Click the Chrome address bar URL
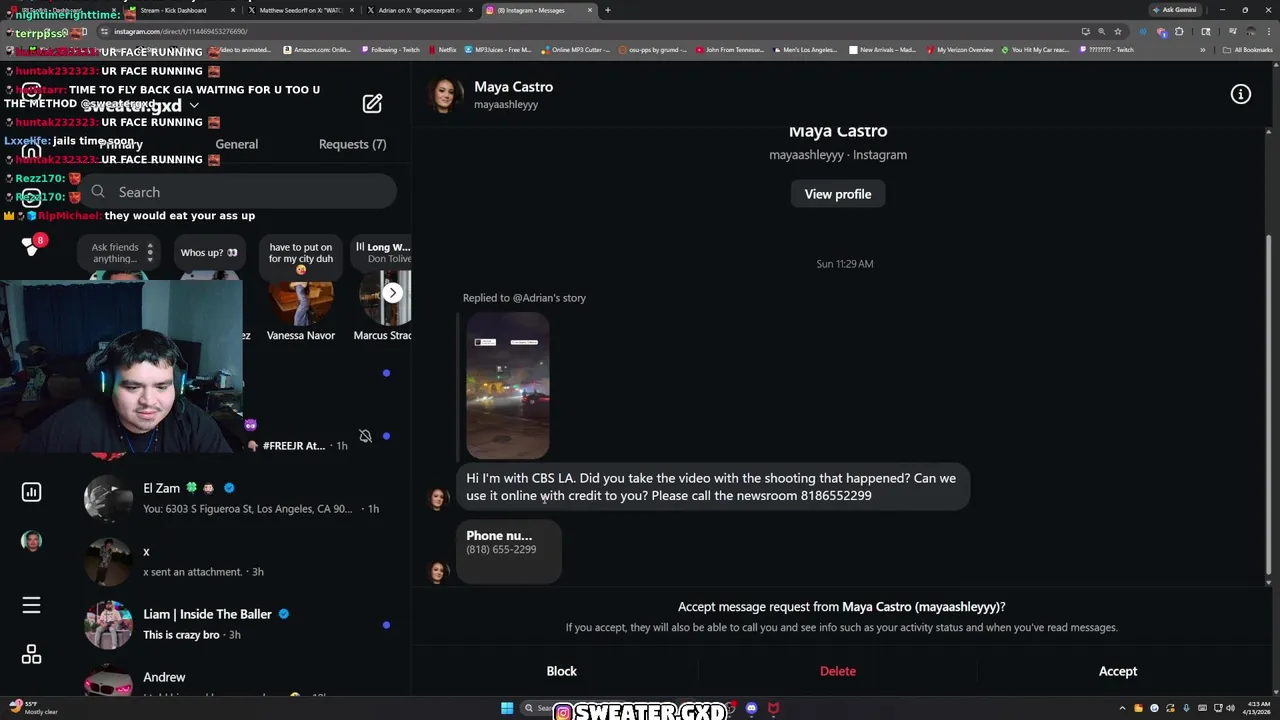The image size is (1280, 720). click(180, 31)
